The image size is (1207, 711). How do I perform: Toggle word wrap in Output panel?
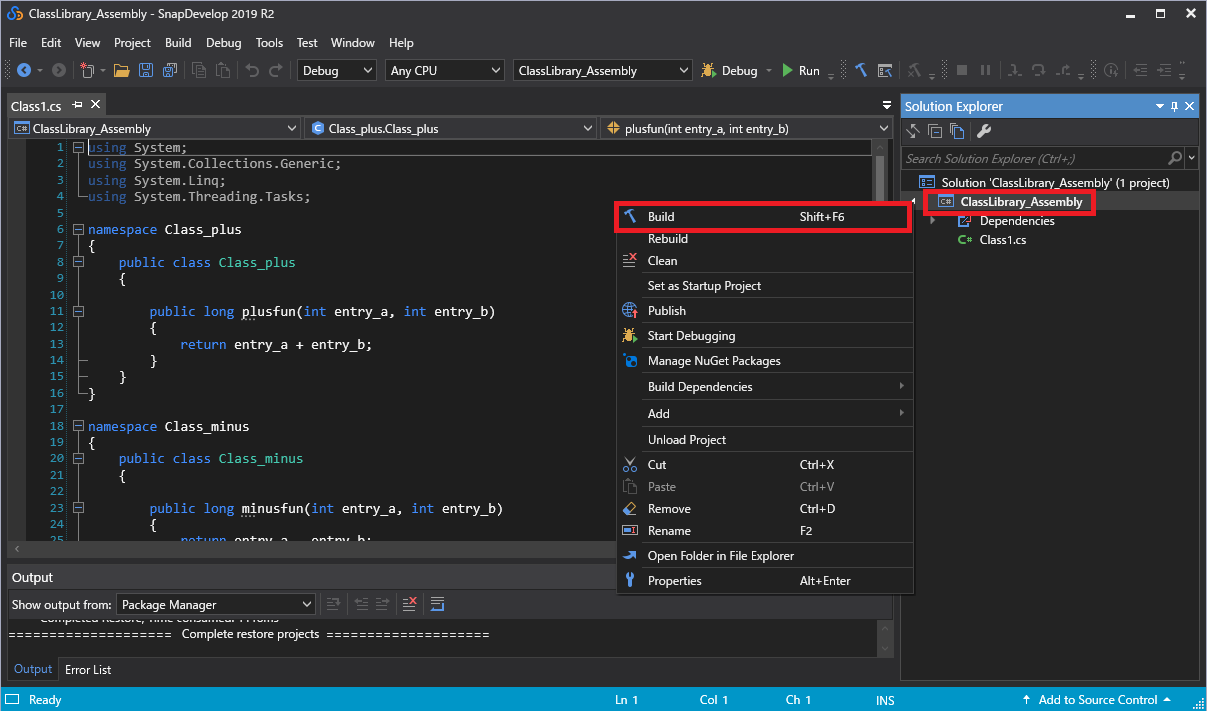click(x=437, y=604)
